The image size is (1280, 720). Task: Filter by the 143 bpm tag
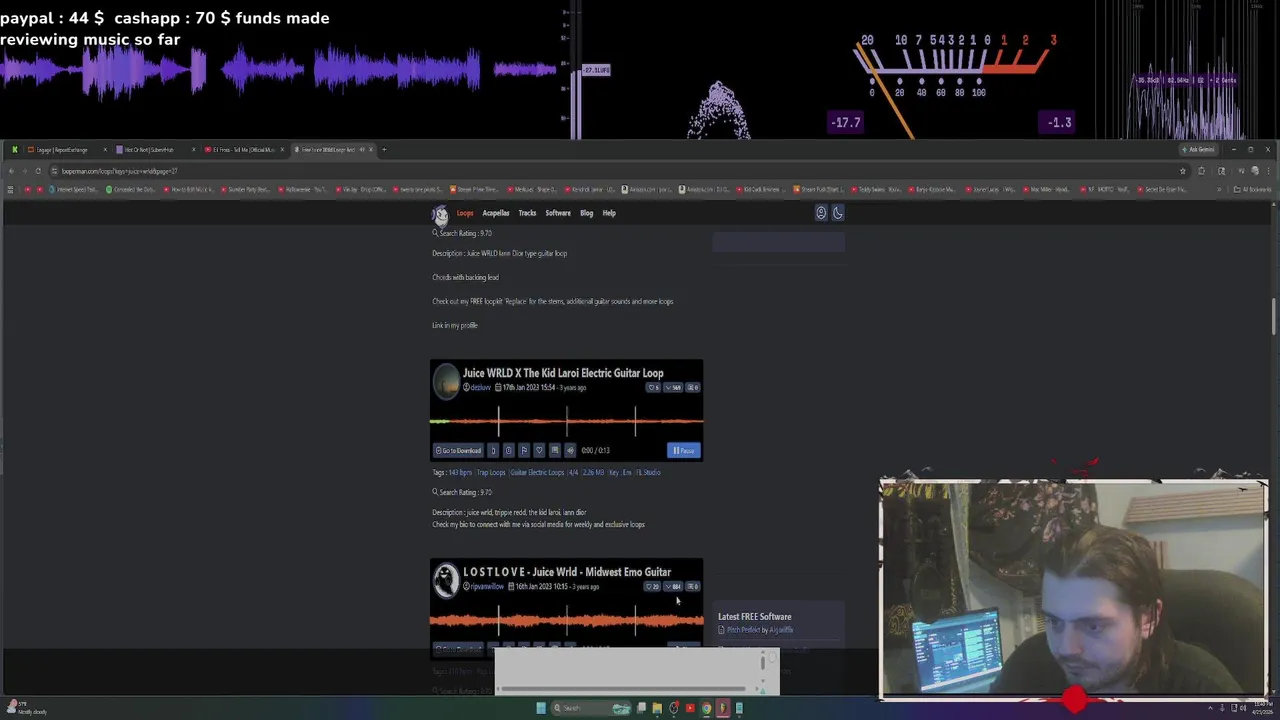click(x=460, y=472)
